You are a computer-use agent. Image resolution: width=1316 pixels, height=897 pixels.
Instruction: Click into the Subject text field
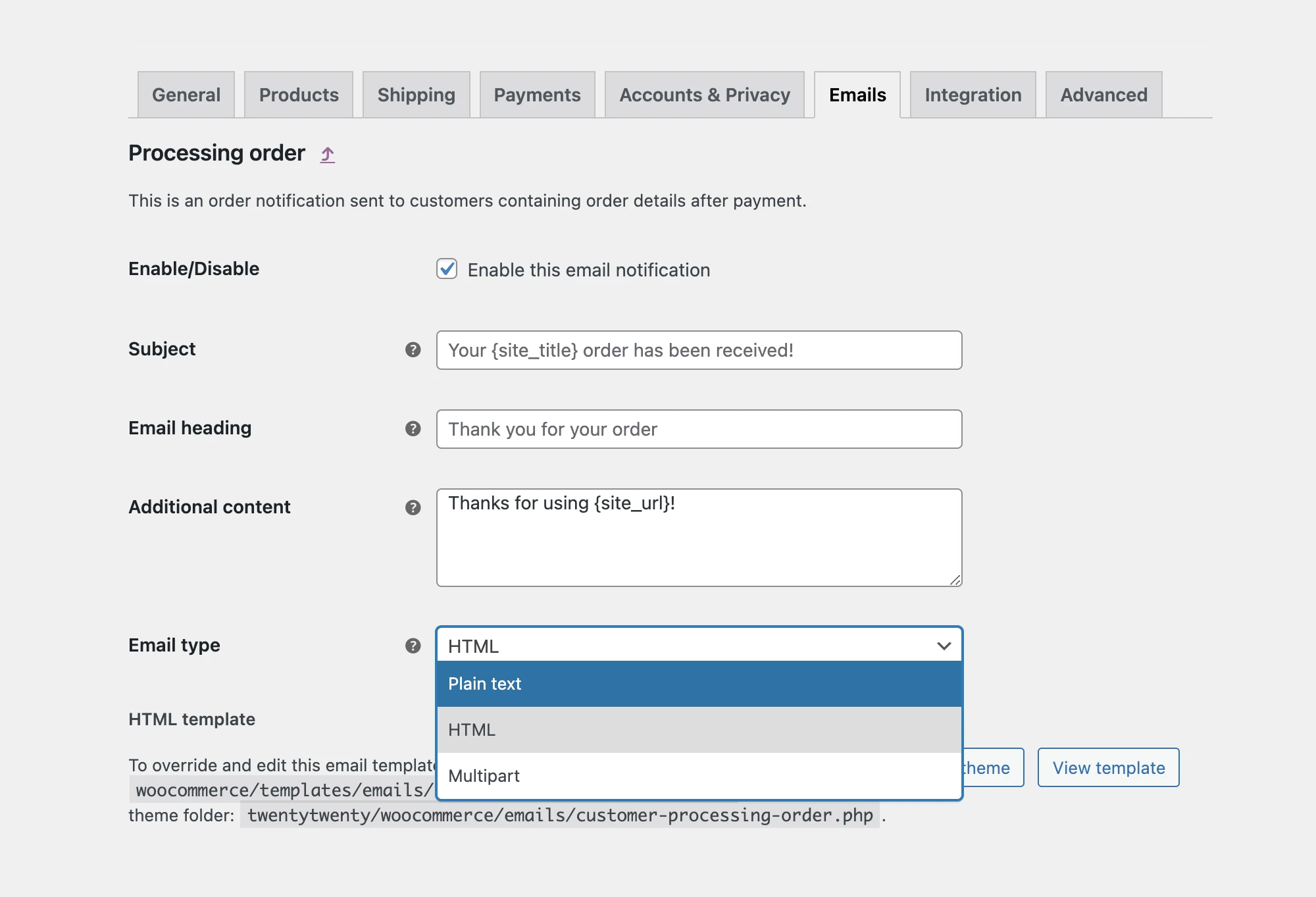coord(699,350)
